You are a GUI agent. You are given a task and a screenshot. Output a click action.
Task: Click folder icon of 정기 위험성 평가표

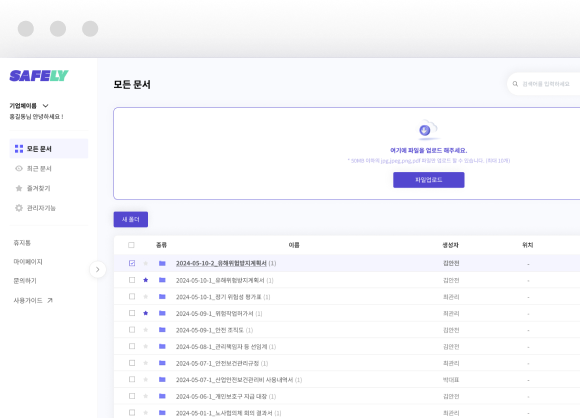tap(162, 297)
